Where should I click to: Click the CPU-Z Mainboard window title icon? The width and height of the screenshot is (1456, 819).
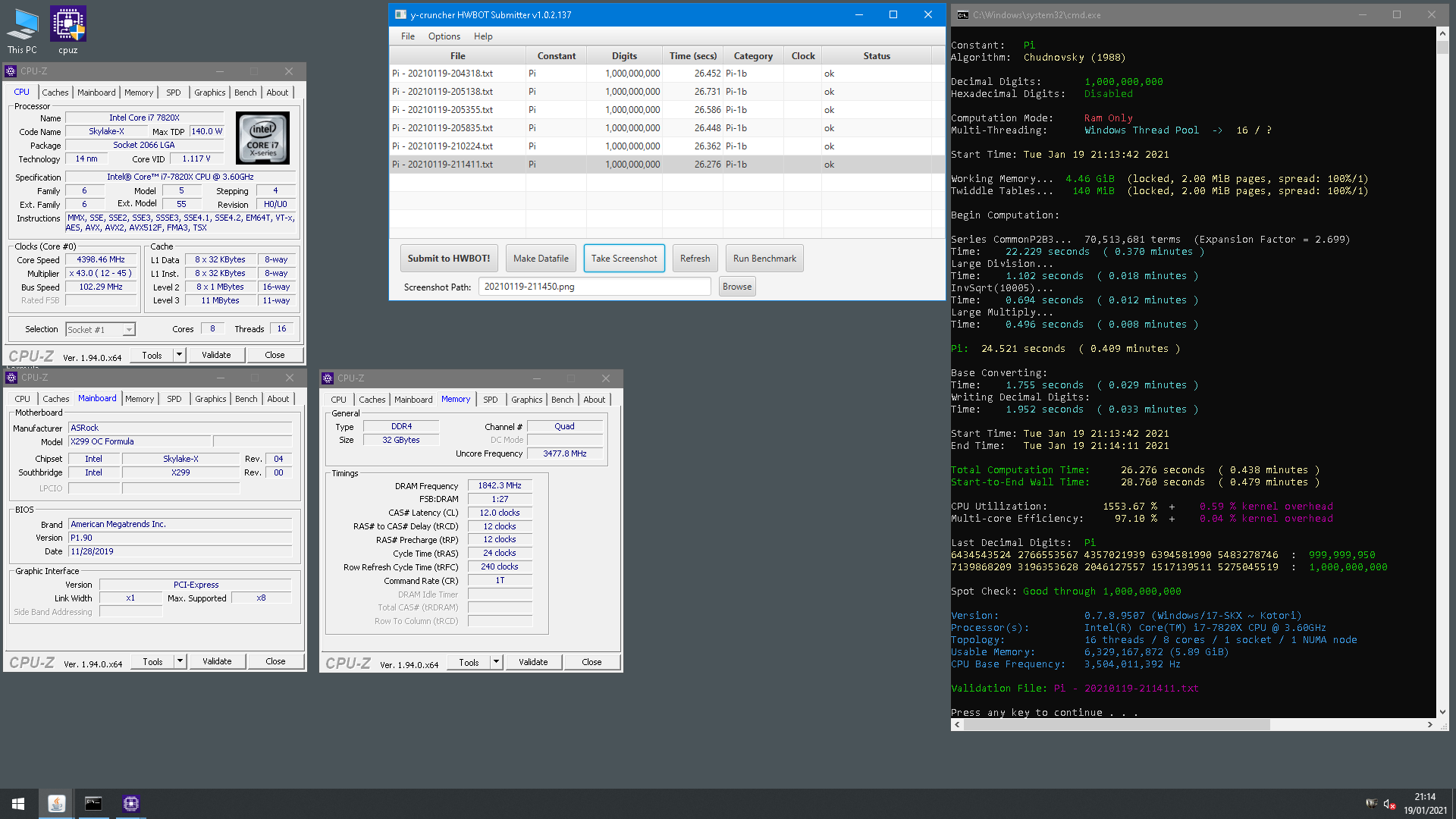(x=11, y=377)
